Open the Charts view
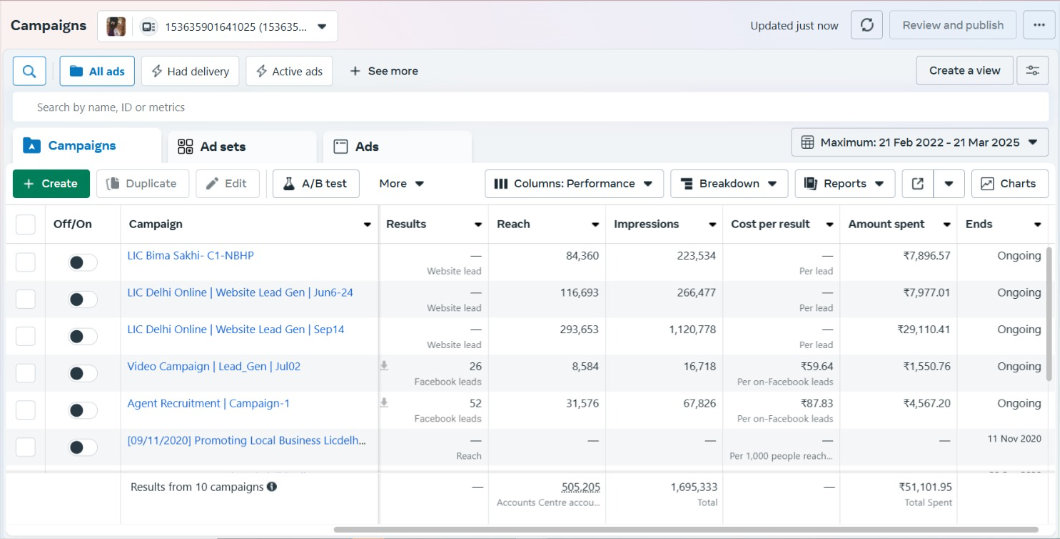1060x539 pixels. pyautogui.click(x=1009, y=183)
